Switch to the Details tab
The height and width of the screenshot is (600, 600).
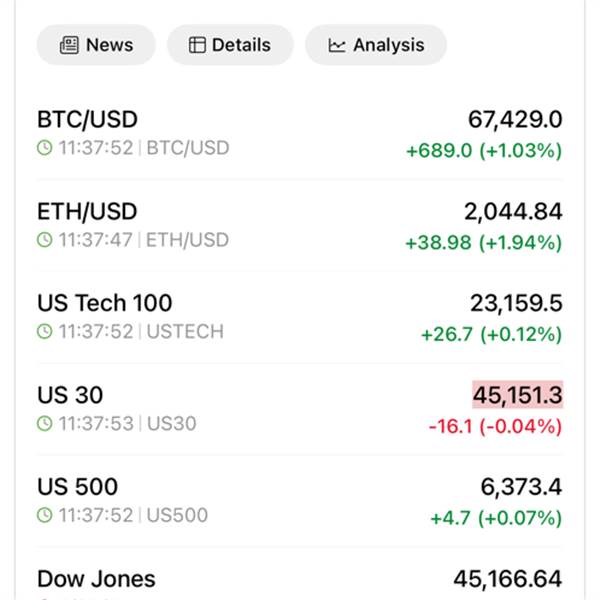pos(230,45)
